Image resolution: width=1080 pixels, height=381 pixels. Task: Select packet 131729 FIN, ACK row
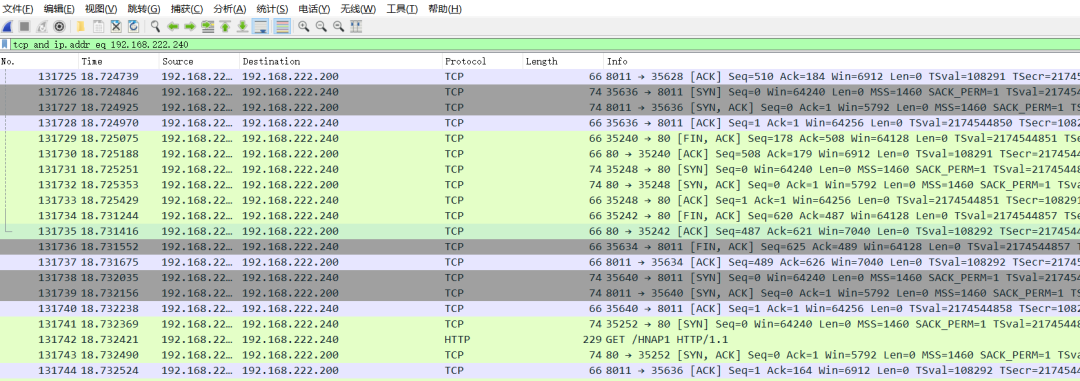point(540,138)
